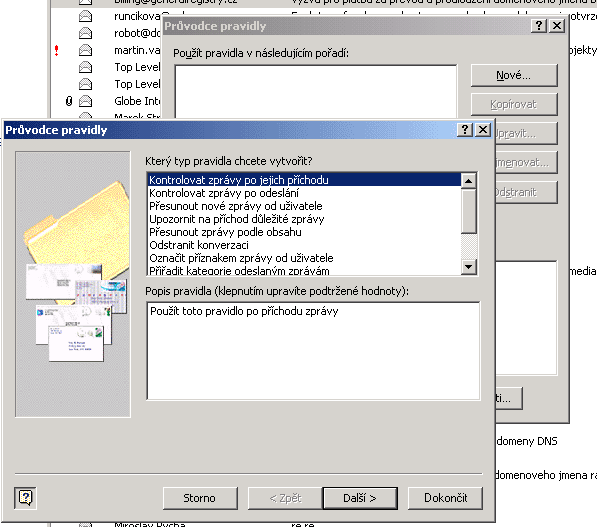Click the paperclip attachment icon in message list
The width and height of the screenshot is (597, 527).
coord(69,101)
